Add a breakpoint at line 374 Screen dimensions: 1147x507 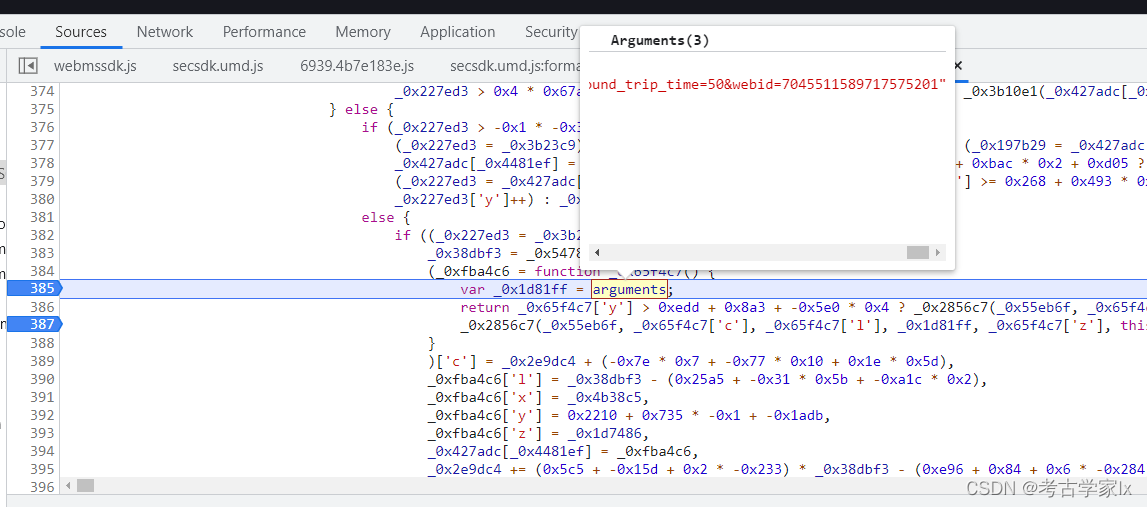pyautogui.click(x=42, y=91)
